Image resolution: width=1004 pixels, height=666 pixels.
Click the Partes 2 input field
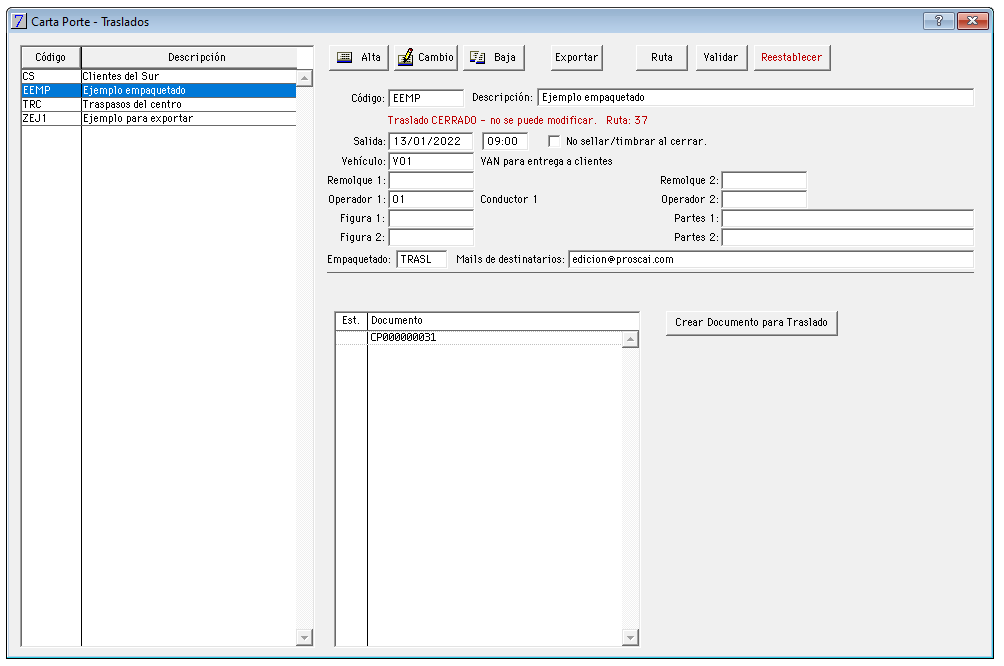(848, 238)
